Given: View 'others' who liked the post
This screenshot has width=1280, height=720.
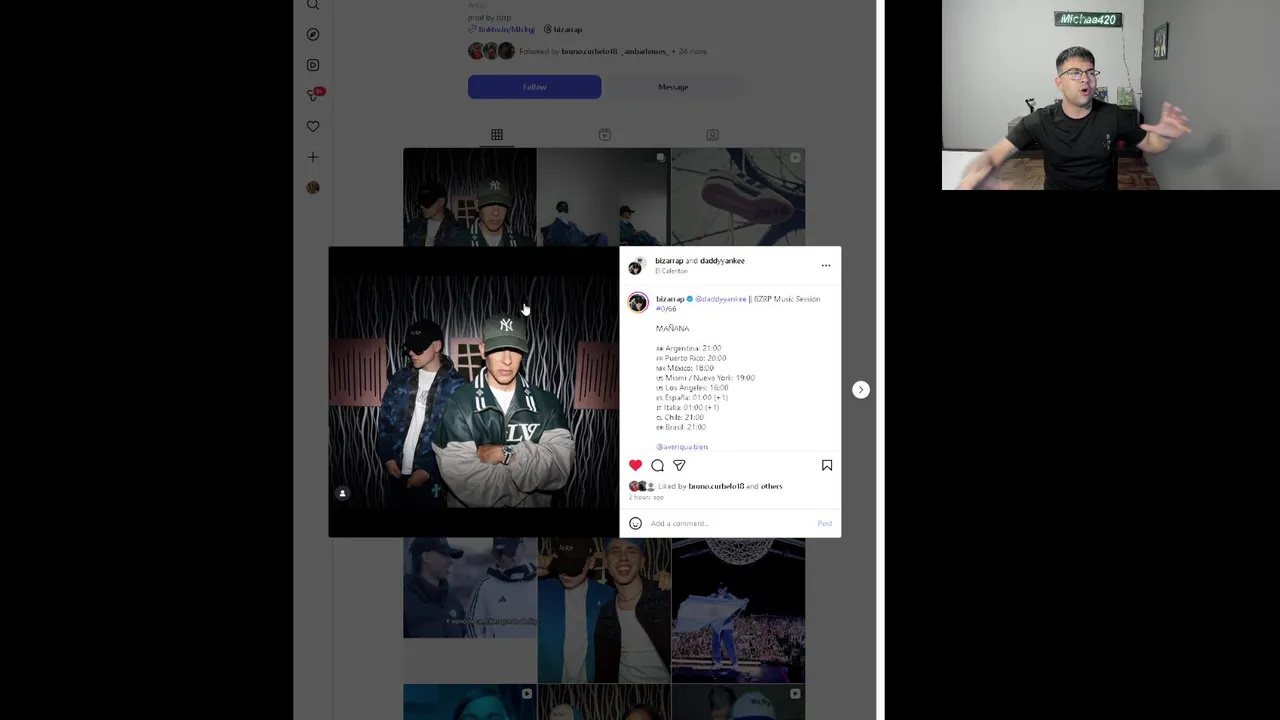Looking at the screenshot, I should [771, 486].
